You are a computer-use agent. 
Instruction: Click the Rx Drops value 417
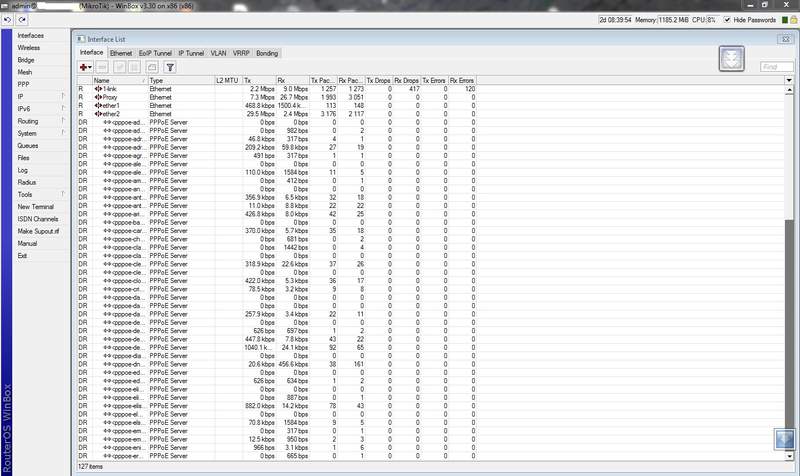point(414,89)
